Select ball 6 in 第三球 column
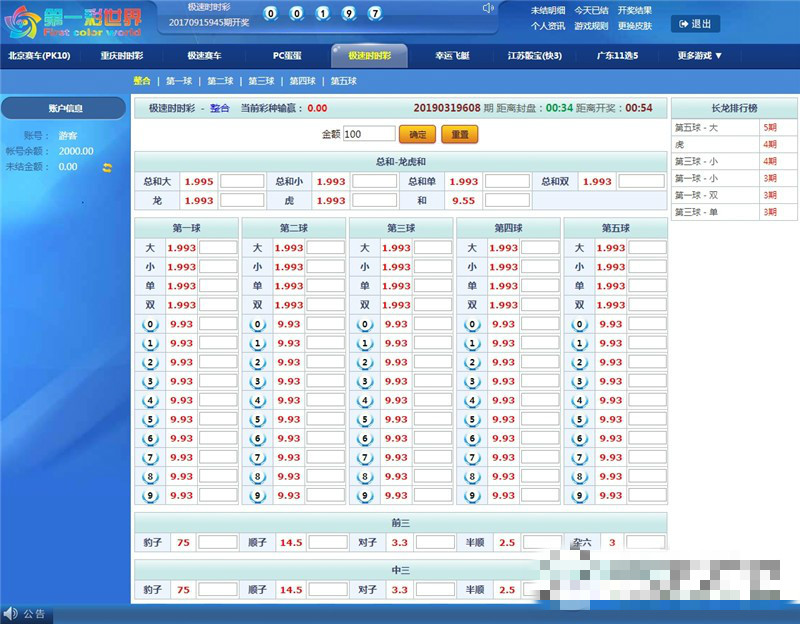 coord(365,438)
